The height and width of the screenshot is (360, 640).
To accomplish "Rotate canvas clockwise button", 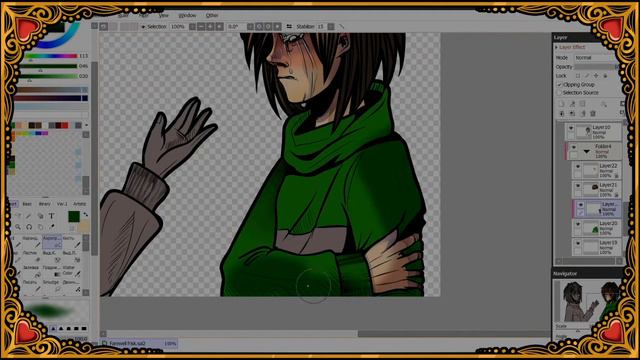I will point(268,27).
